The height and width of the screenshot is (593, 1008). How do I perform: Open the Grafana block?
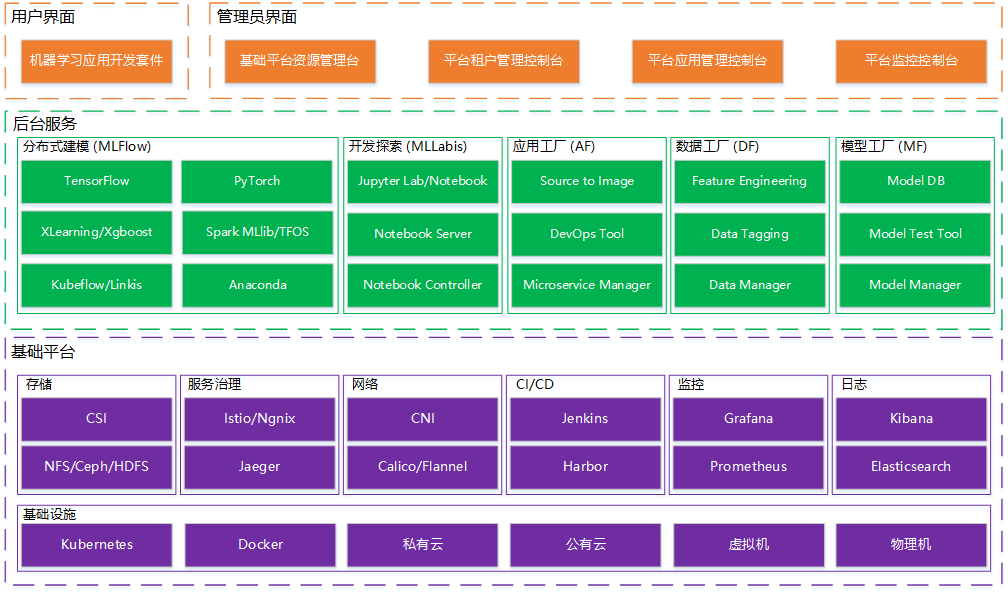pos(748,419)
